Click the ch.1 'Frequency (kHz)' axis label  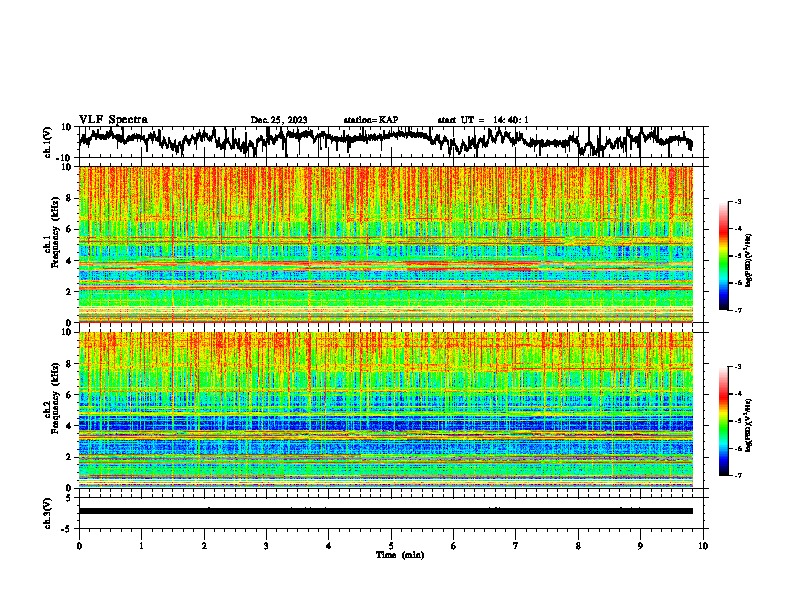(x=55, y=233)
